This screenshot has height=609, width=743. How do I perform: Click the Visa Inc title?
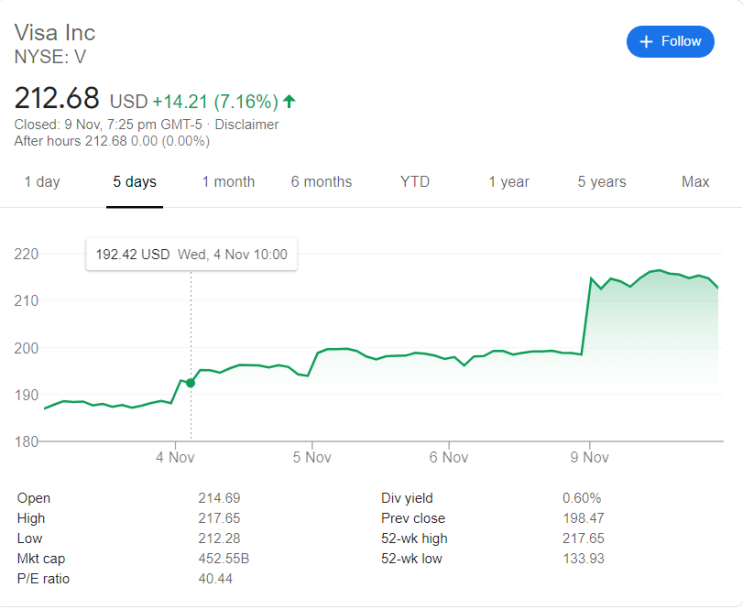coord(55,33)
